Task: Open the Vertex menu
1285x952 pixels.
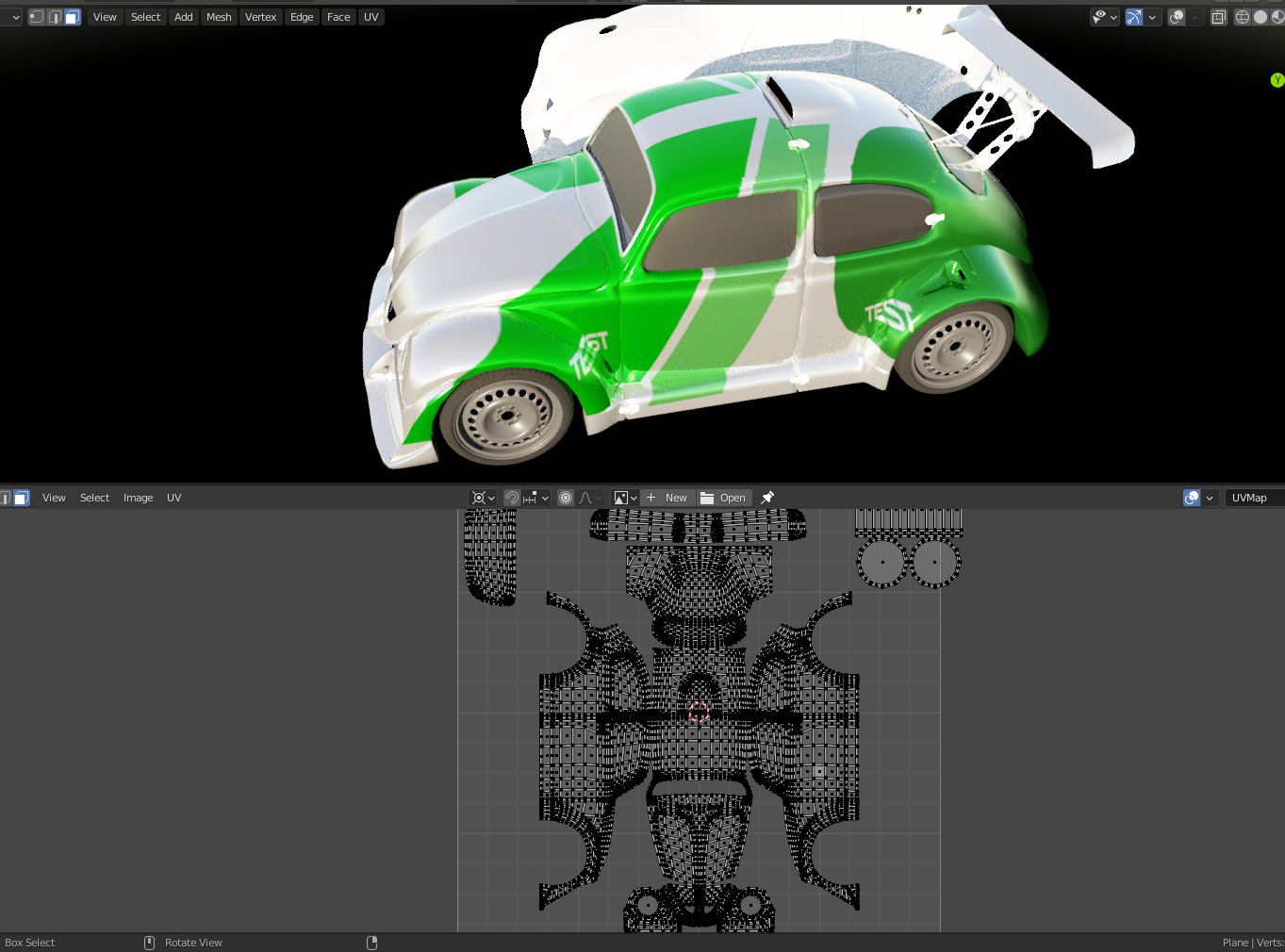Action: [x=260, y=17]
